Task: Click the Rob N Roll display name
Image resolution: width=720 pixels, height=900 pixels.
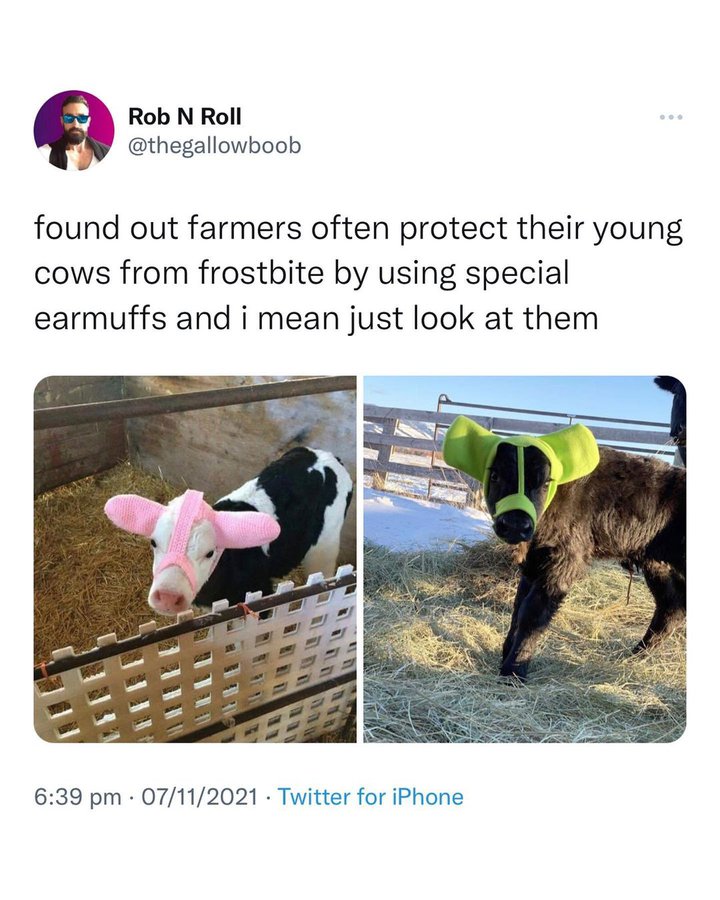Action: click(x=185, y=116)
